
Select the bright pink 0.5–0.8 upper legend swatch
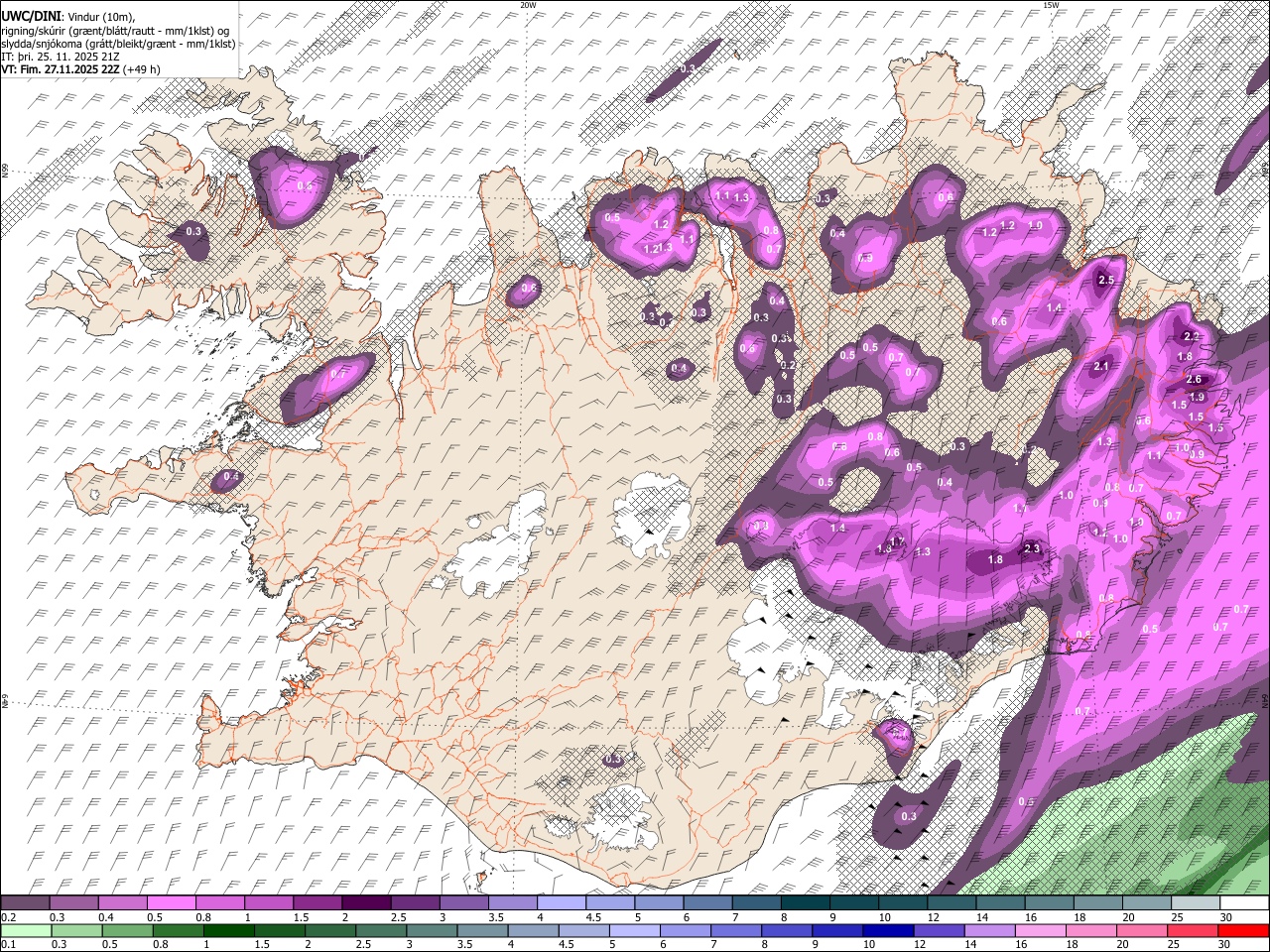click(171, 903)
